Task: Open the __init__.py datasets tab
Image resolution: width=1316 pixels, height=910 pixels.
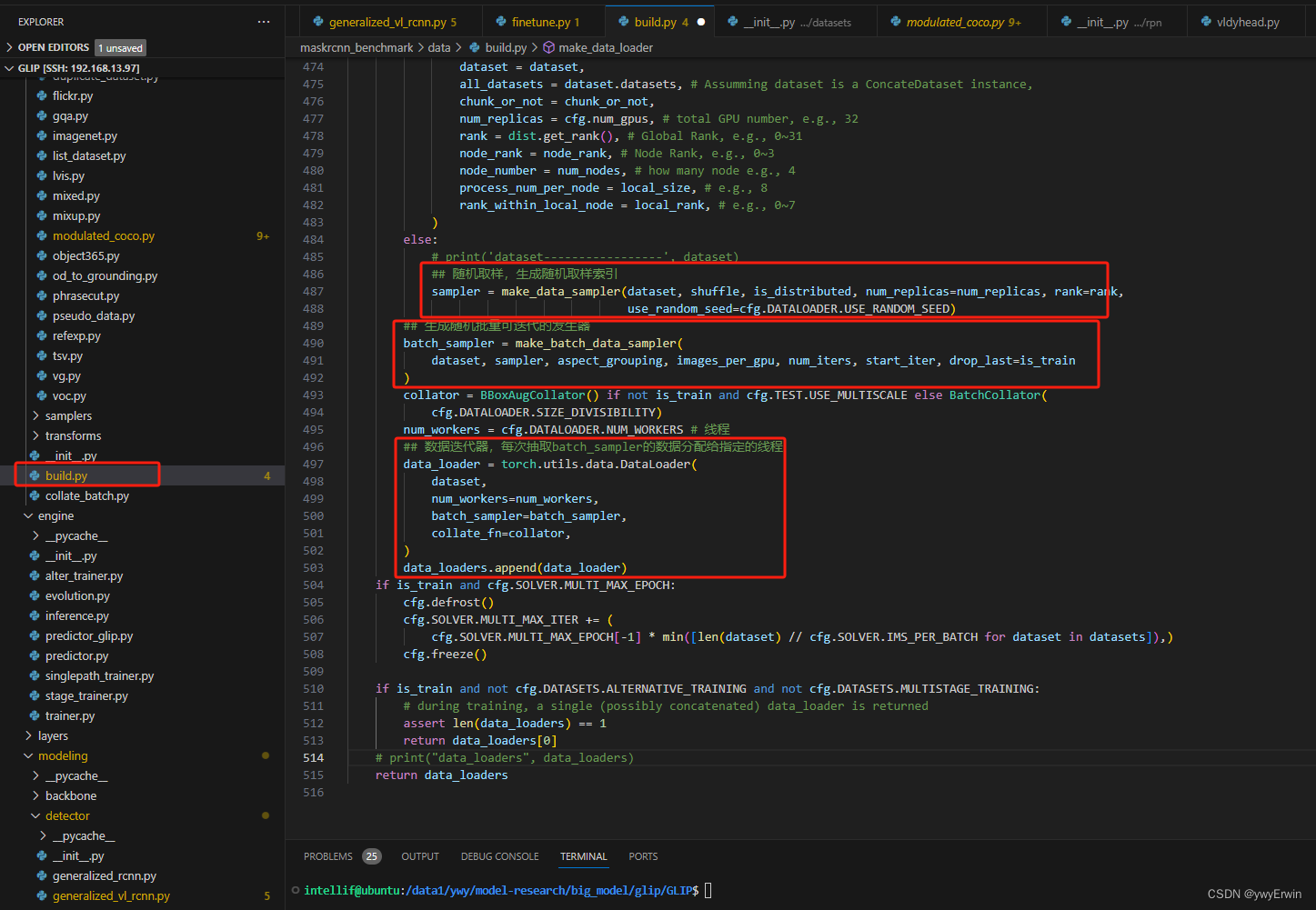Action: click(798, 22)
